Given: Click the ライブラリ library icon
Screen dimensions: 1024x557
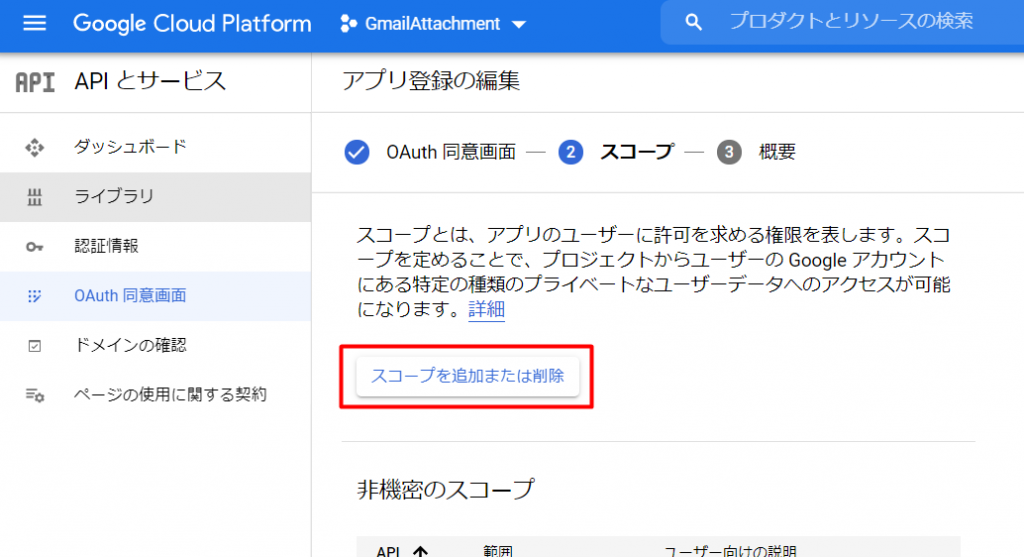Looking at the screenshot, I should point(35,197).
